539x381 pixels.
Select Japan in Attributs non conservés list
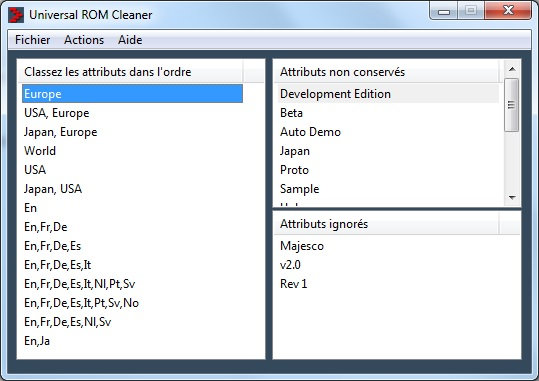pos(388,151)
